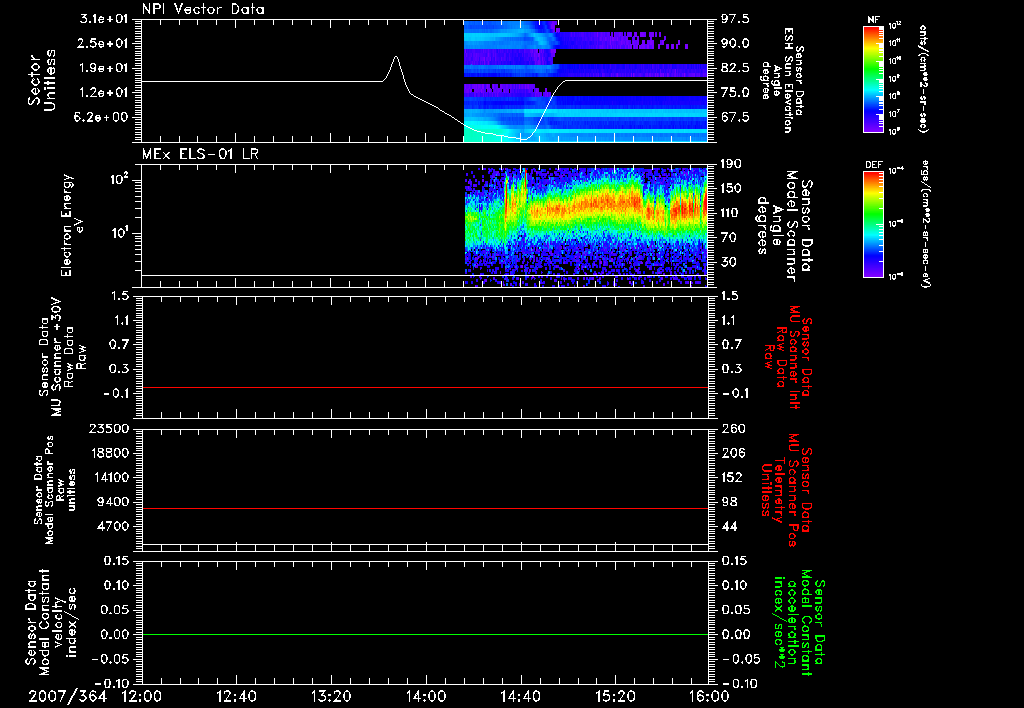Click the '2007/364' date label

(67, 696)
